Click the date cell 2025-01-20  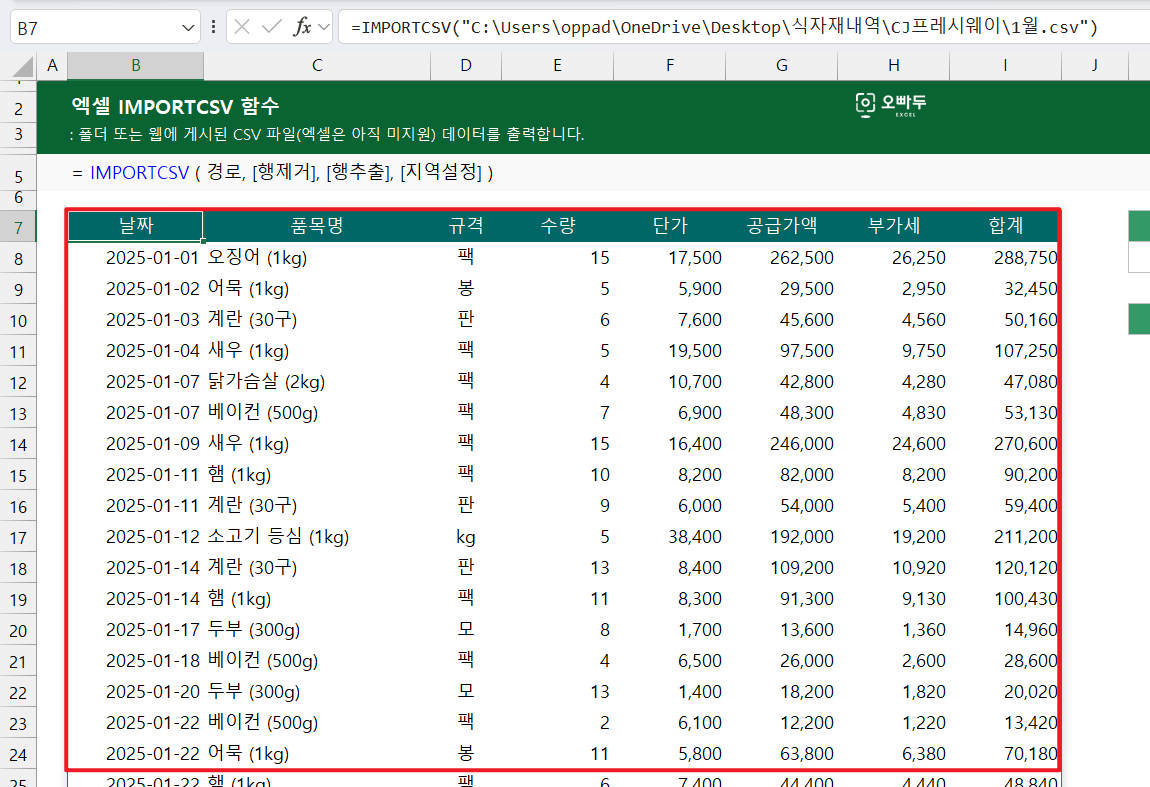pos(136,692)
